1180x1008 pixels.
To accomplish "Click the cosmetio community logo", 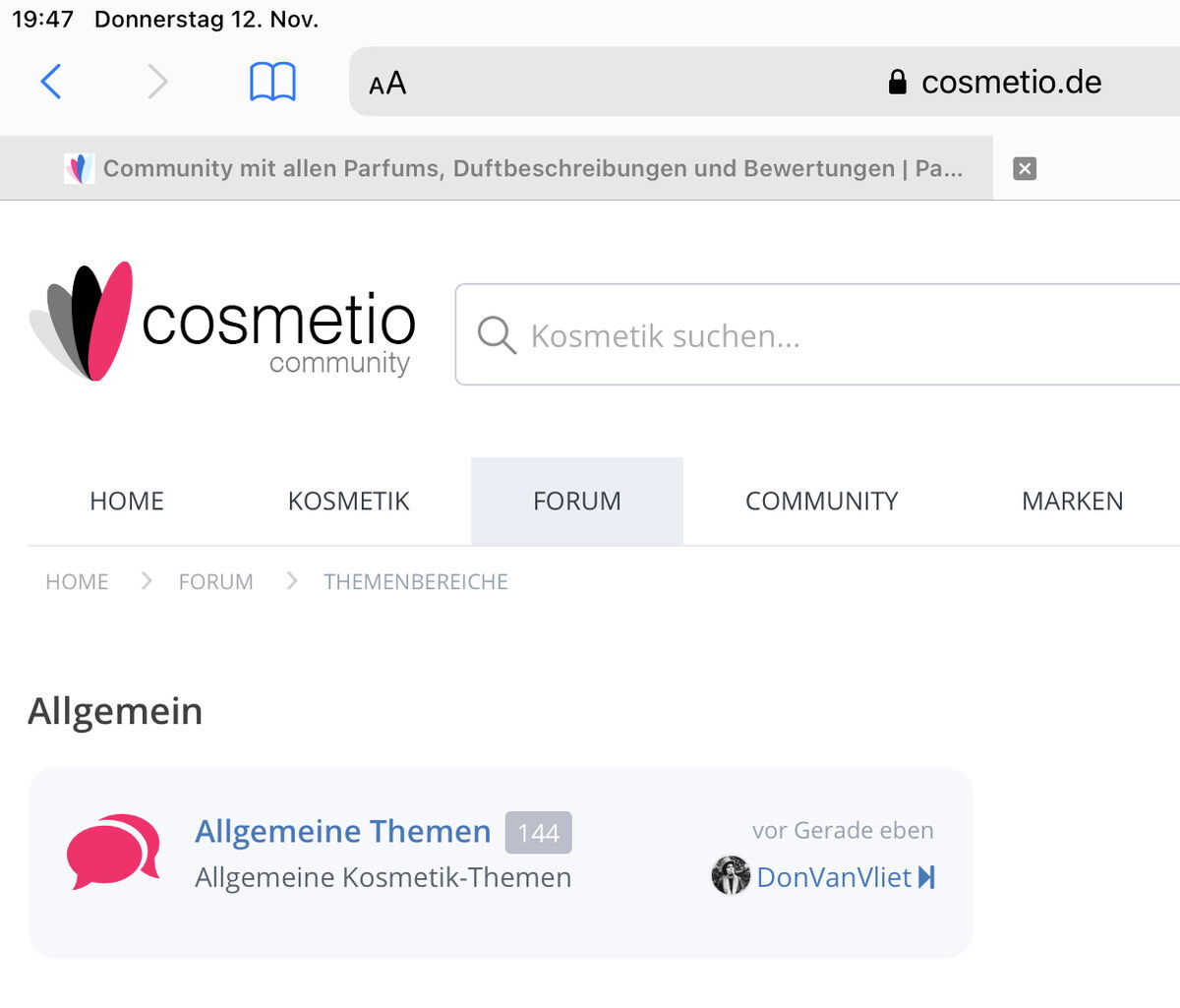I will click(224, 322).
